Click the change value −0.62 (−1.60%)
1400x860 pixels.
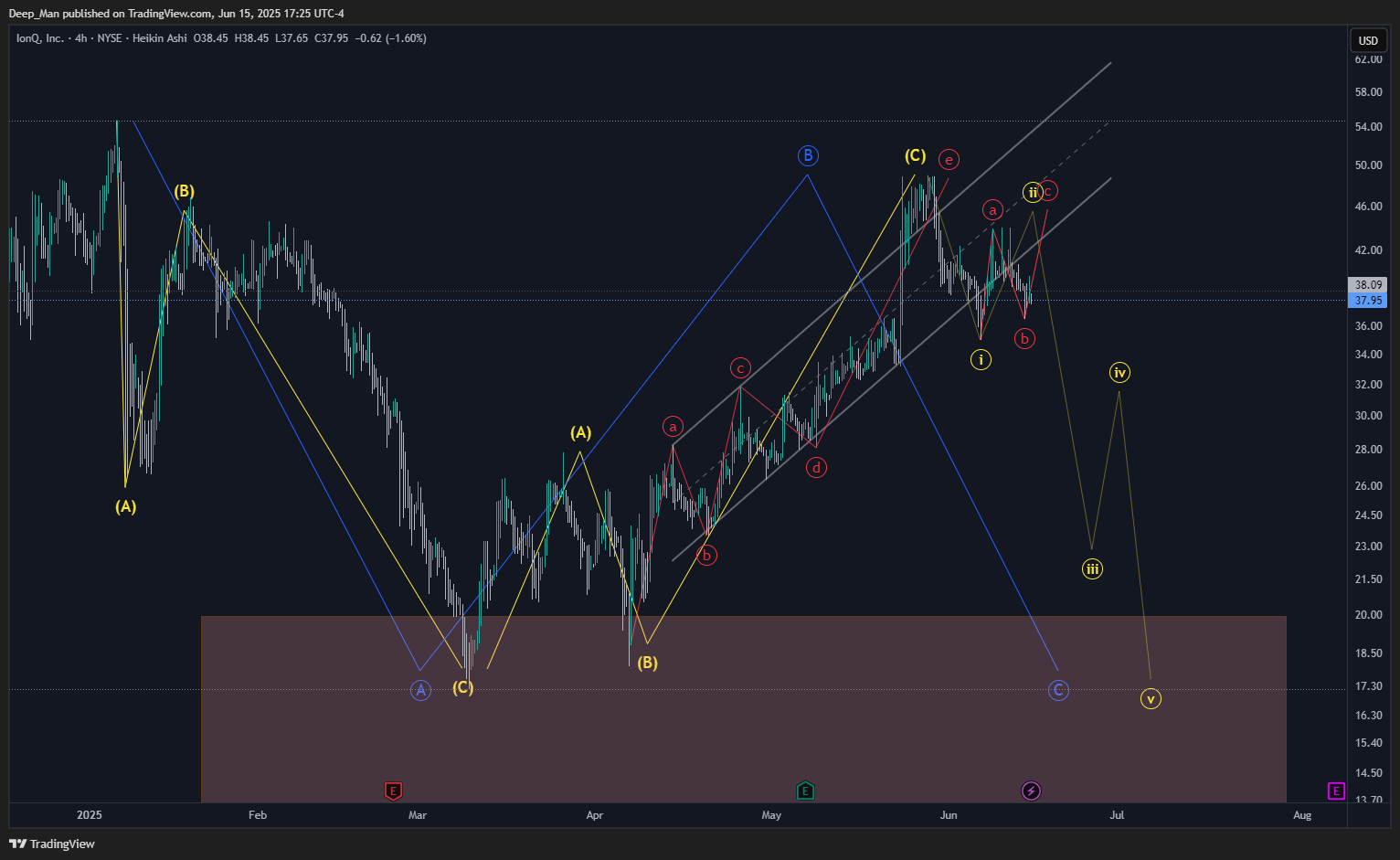(391, 38)
